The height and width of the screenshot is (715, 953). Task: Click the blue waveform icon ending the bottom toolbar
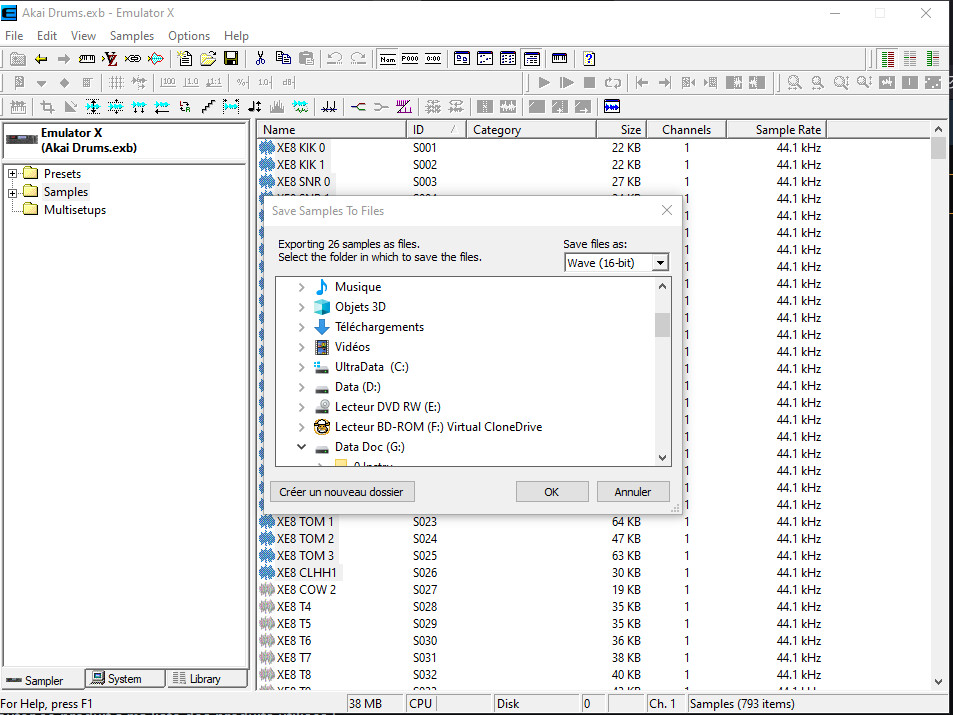pyautogui.click(x=612, y=106)
